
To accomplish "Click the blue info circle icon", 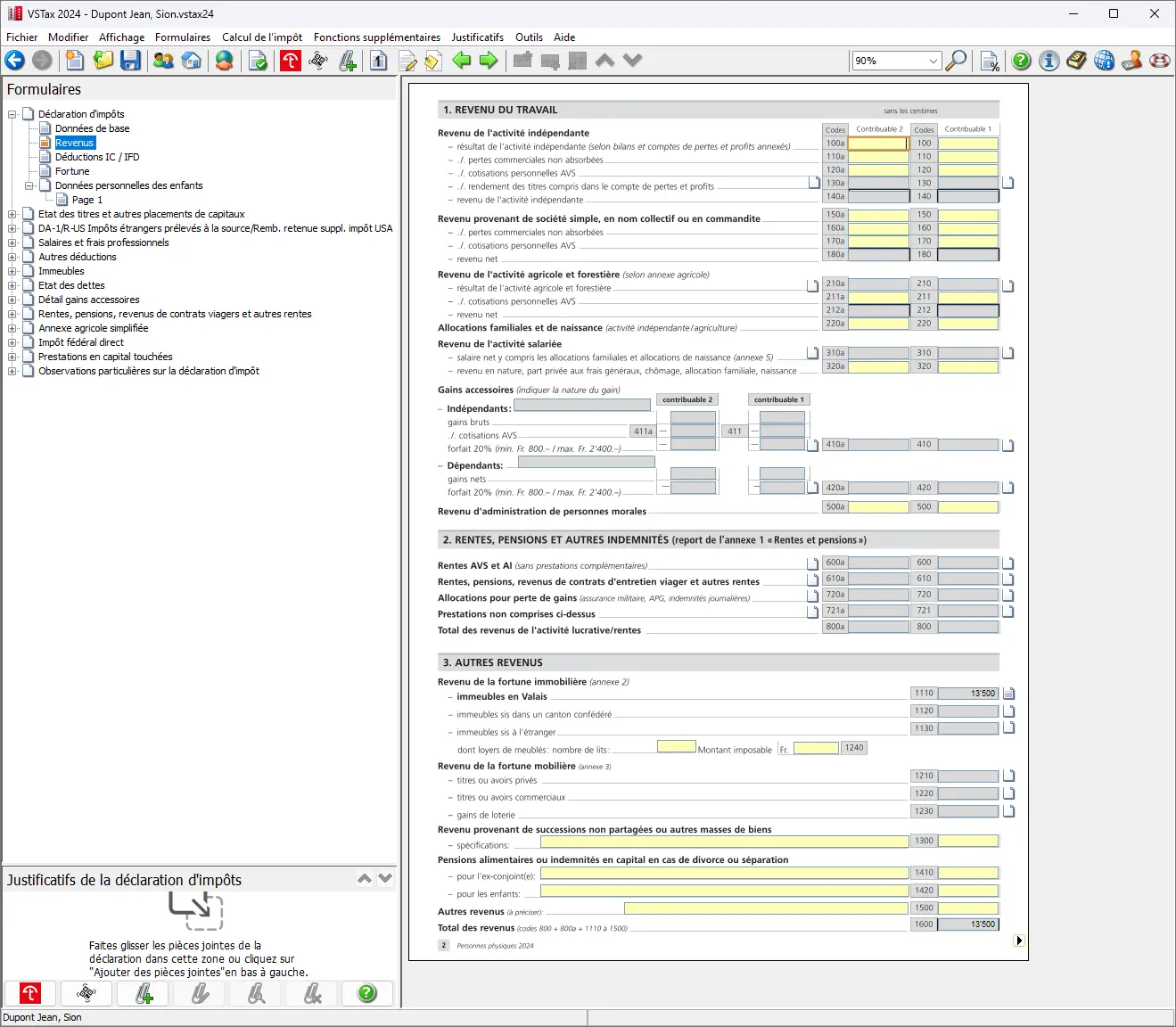I will pos(1049,61).
